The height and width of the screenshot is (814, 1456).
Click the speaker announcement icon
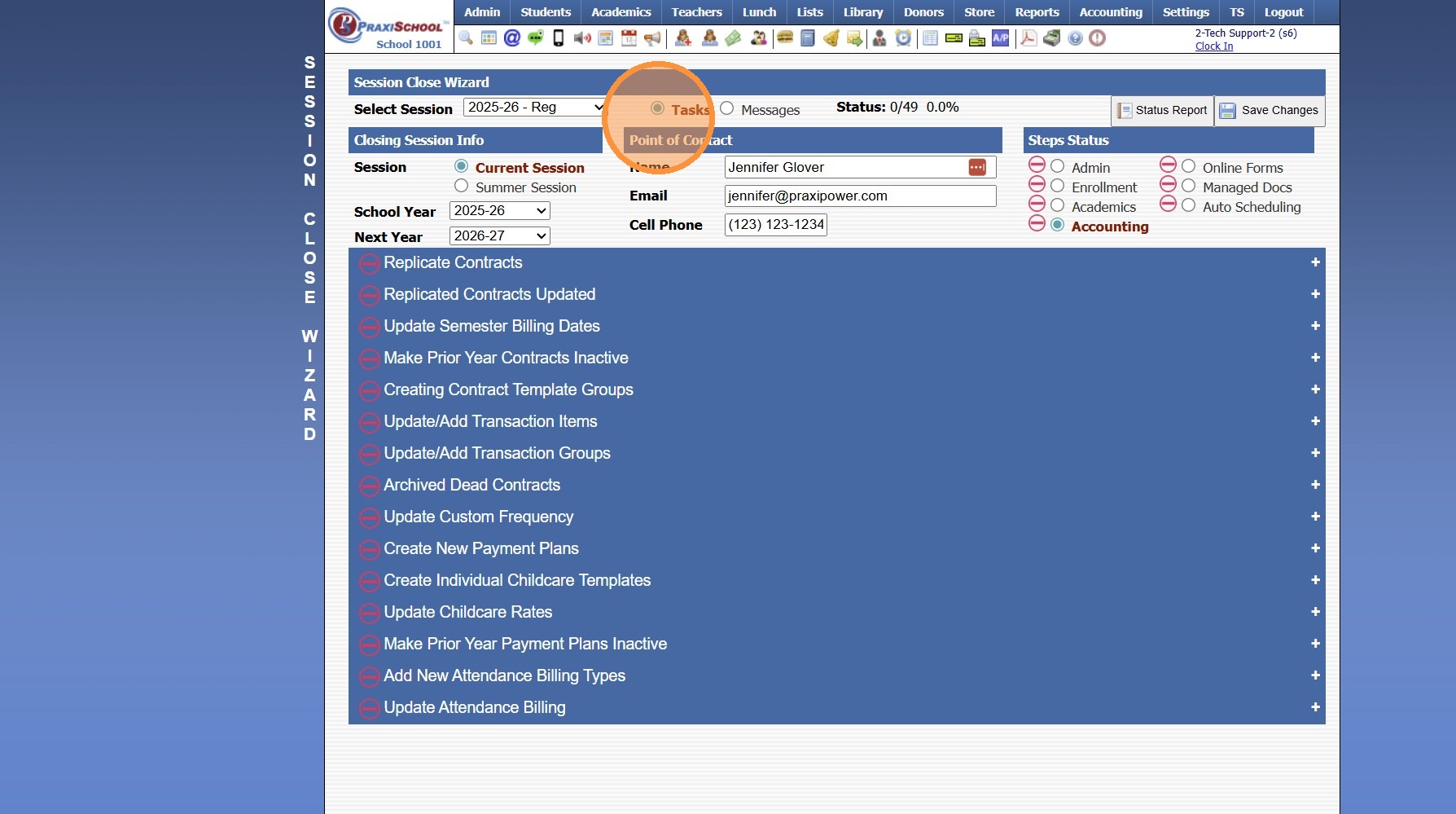point(582,38)
